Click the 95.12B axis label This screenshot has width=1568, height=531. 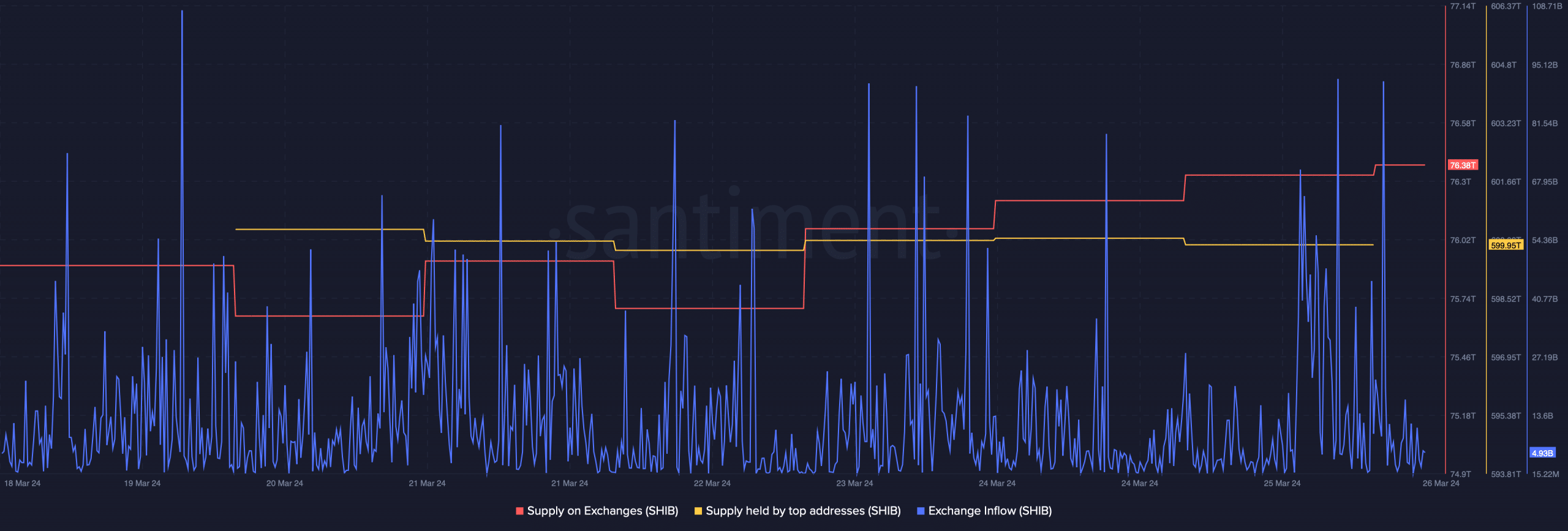click(x=1545, y=65)
